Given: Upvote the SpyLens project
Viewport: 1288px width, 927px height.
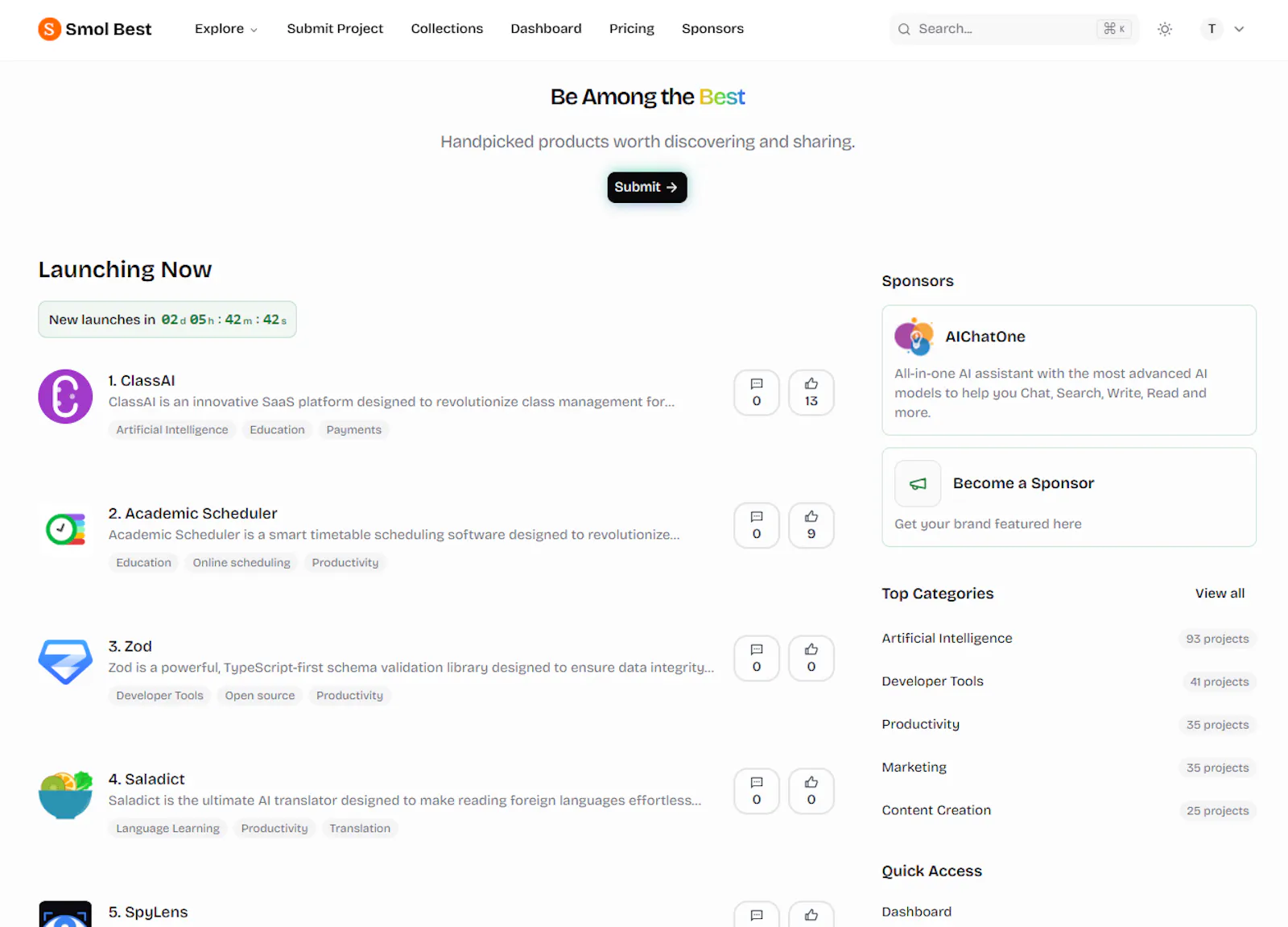Looking at the screenshot, I should [811, 915].
